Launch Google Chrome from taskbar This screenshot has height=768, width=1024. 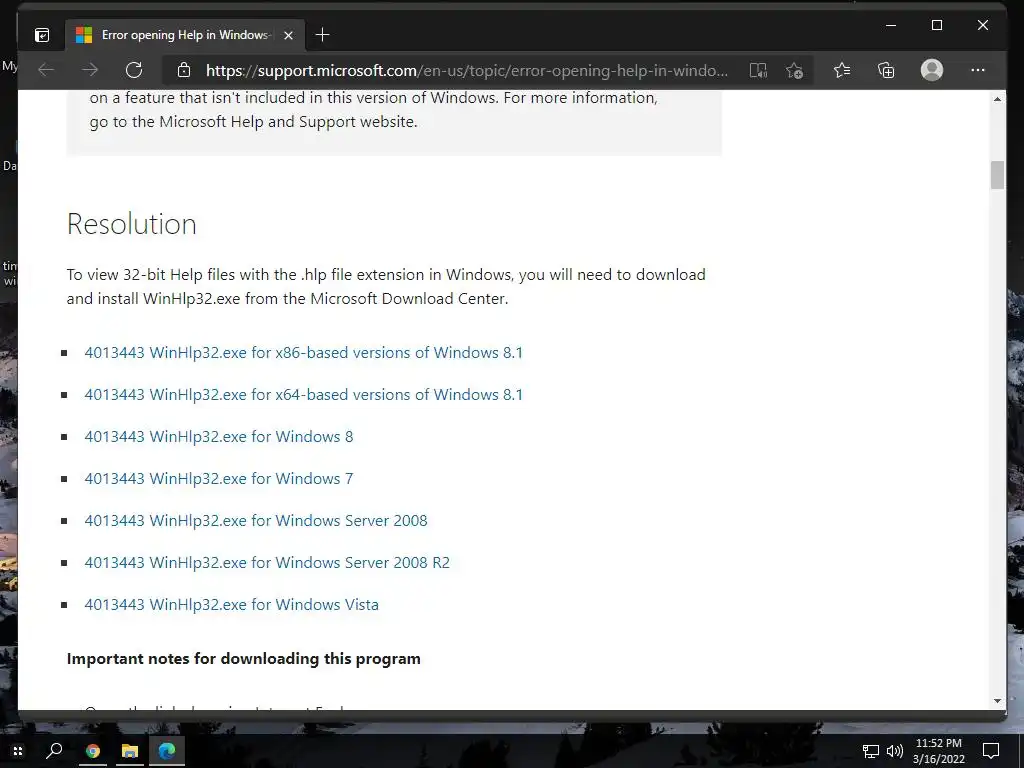pos(93,751)
